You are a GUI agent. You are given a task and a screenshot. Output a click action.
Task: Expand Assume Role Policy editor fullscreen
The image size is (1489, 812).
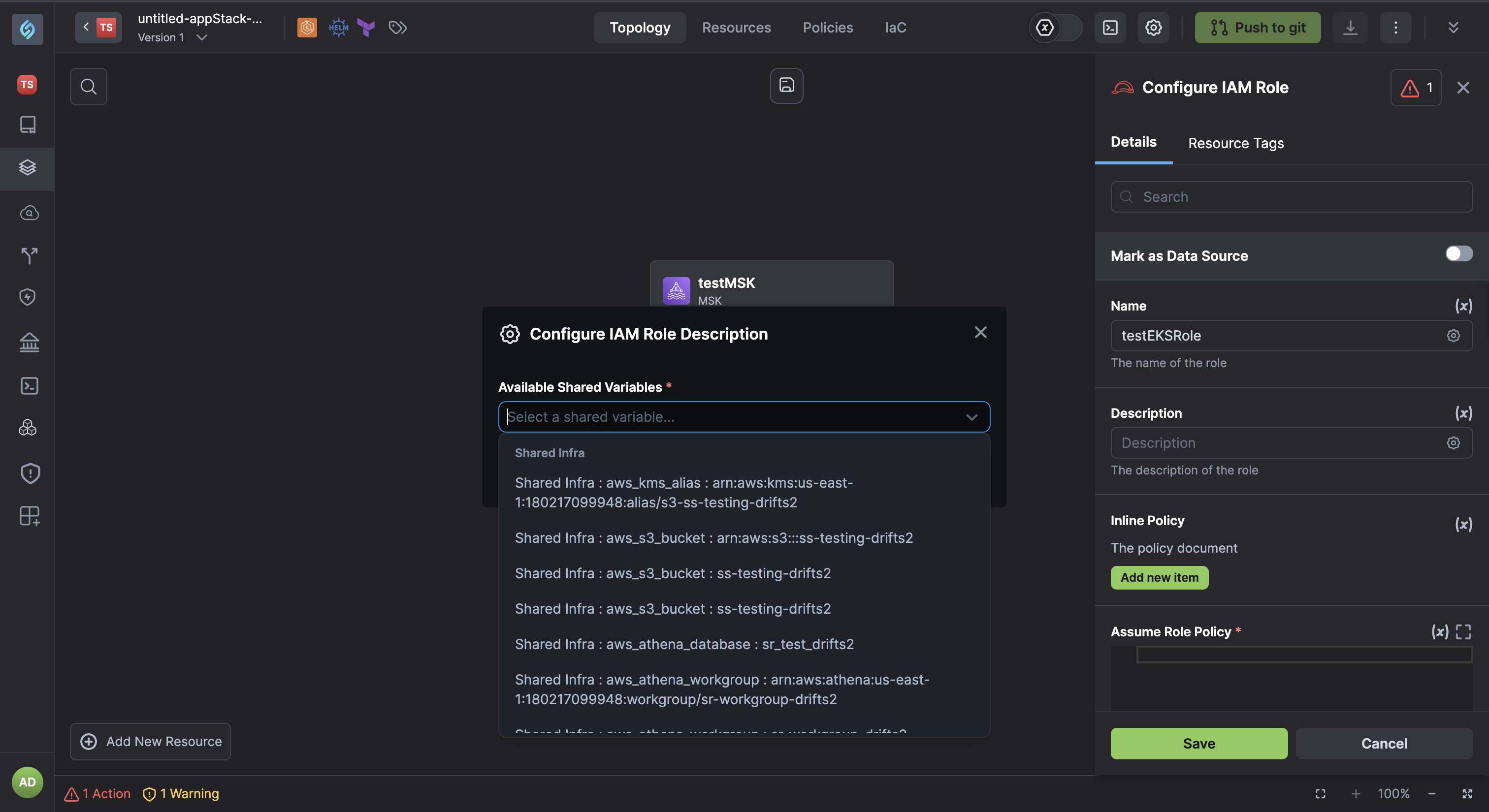point(1463,631)
